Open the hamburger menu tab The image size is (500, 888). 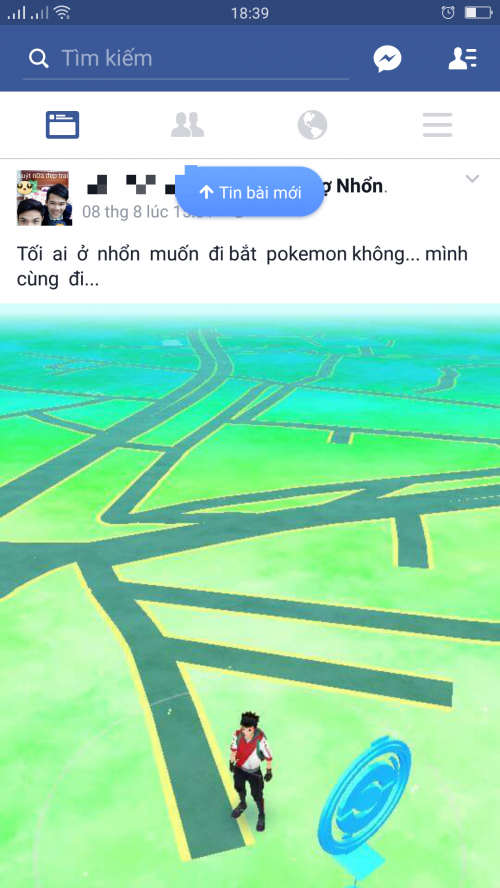pos(437,125)
